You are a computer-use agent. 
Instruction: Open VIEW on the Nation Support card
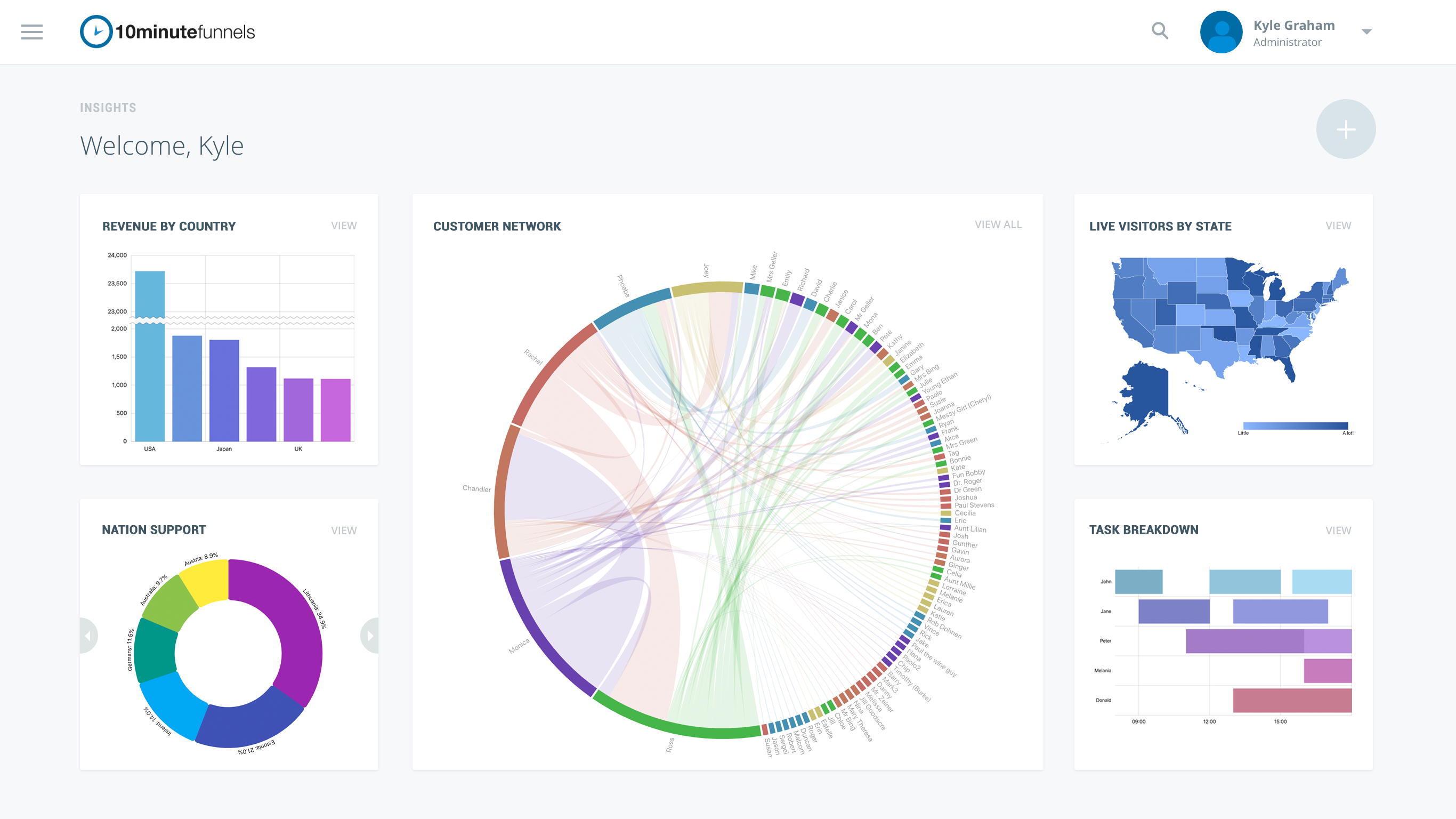tap(344, 531)
